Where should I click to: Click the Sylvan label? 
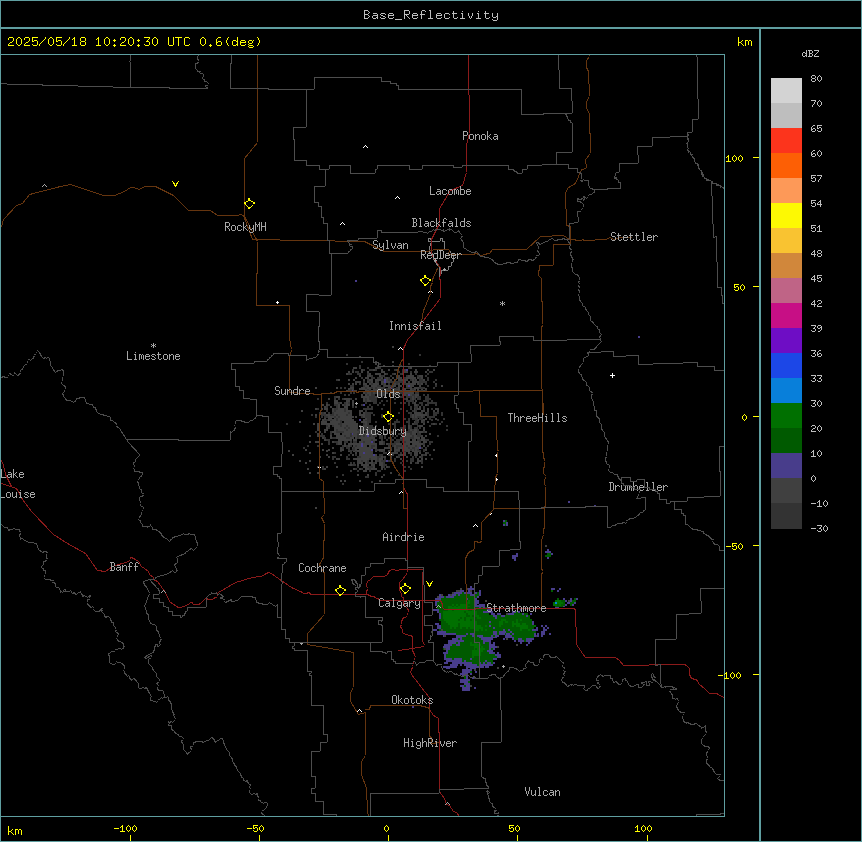(390, 245)
